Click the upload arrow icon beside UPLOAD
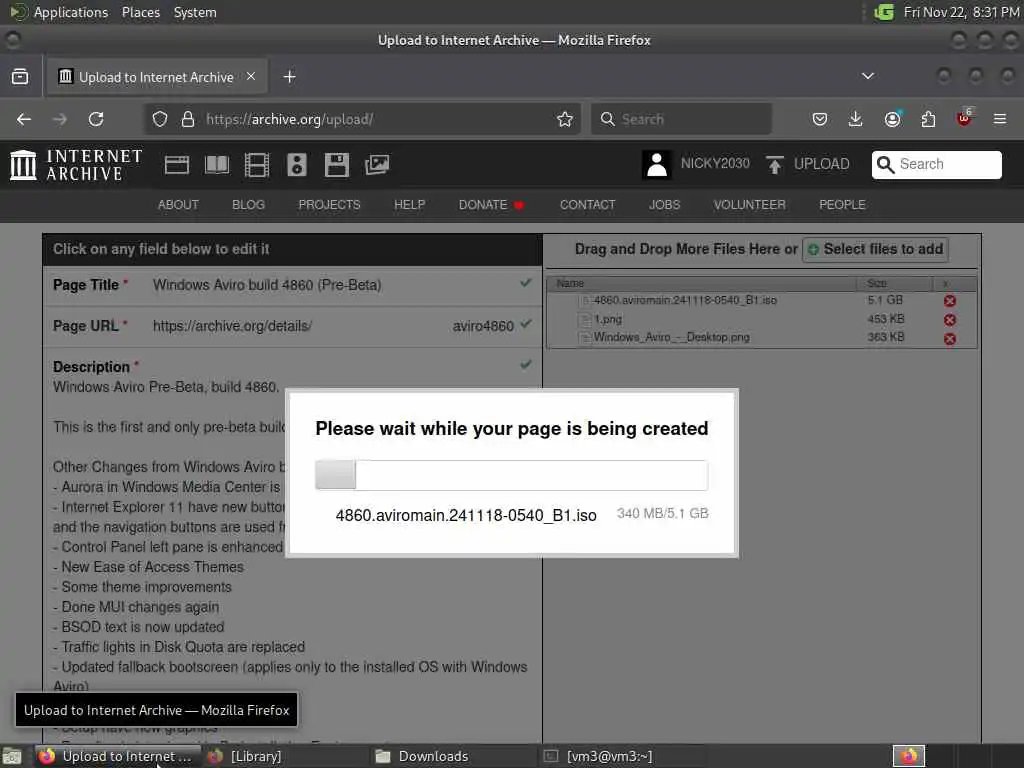The image size is (1024, 768). (x=775, y=165)
